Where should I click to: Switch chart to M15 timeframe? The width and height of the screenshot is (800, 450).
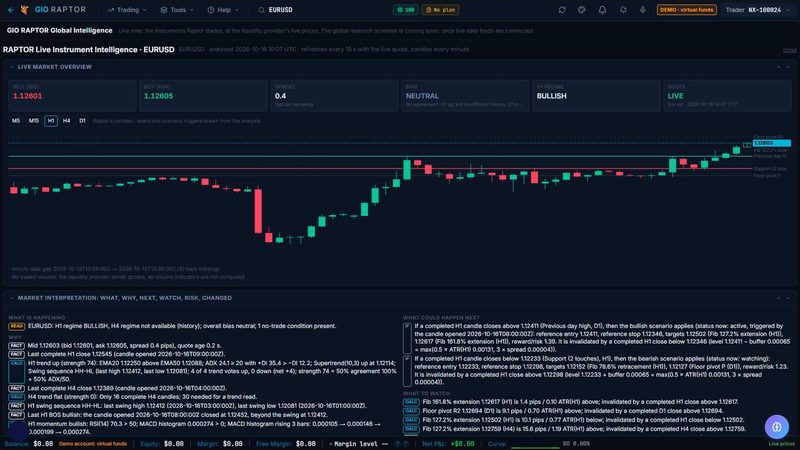pyautogui.click(x=34, y=121)
